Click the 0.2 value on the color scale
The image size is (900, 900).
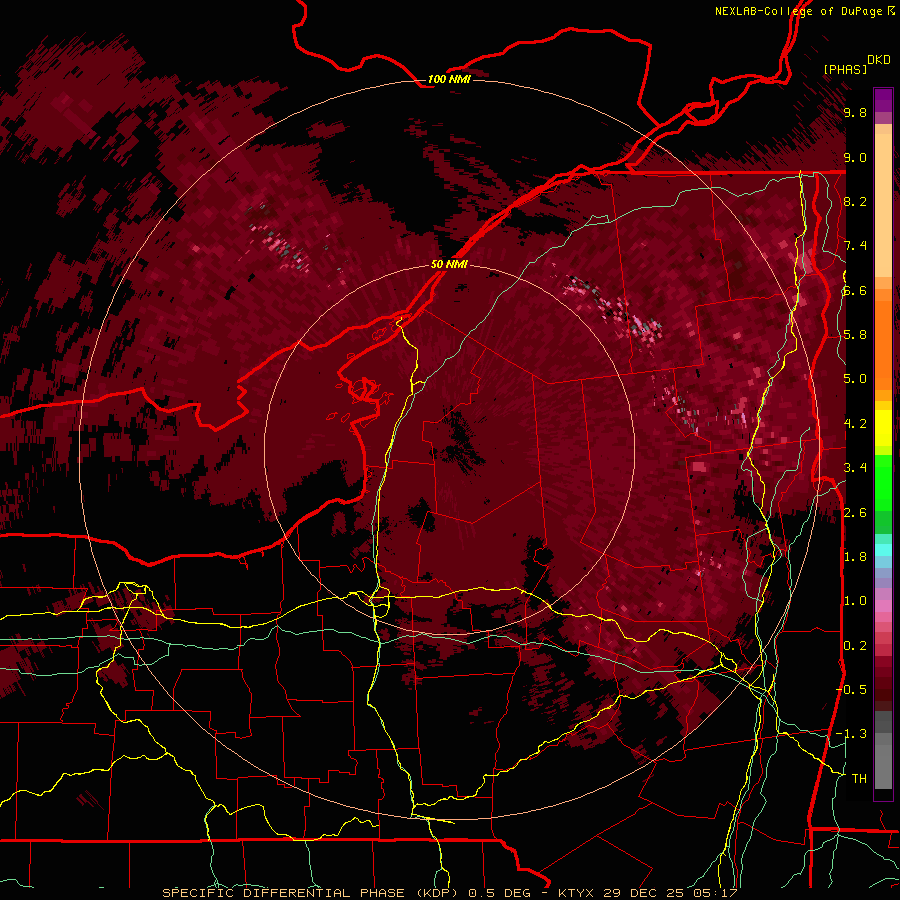pyautogui.click(x=855, y=646)
